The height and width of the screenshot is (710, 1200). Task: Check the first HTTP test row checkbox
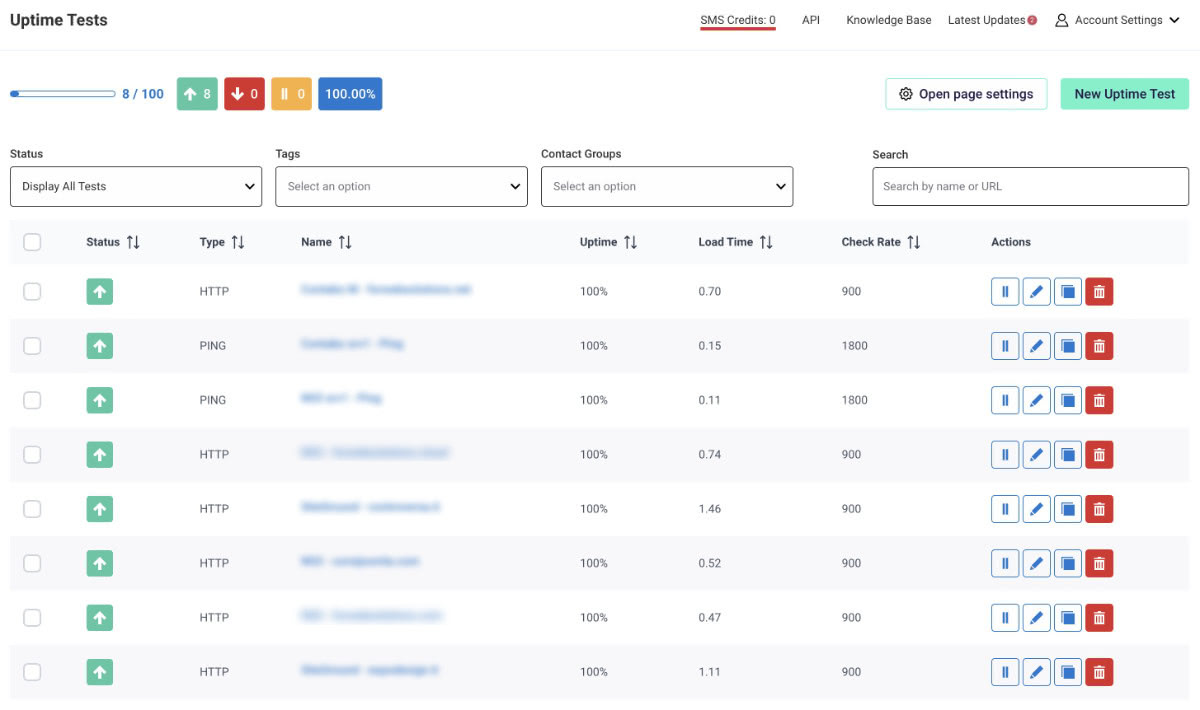(x=31, y=291)
